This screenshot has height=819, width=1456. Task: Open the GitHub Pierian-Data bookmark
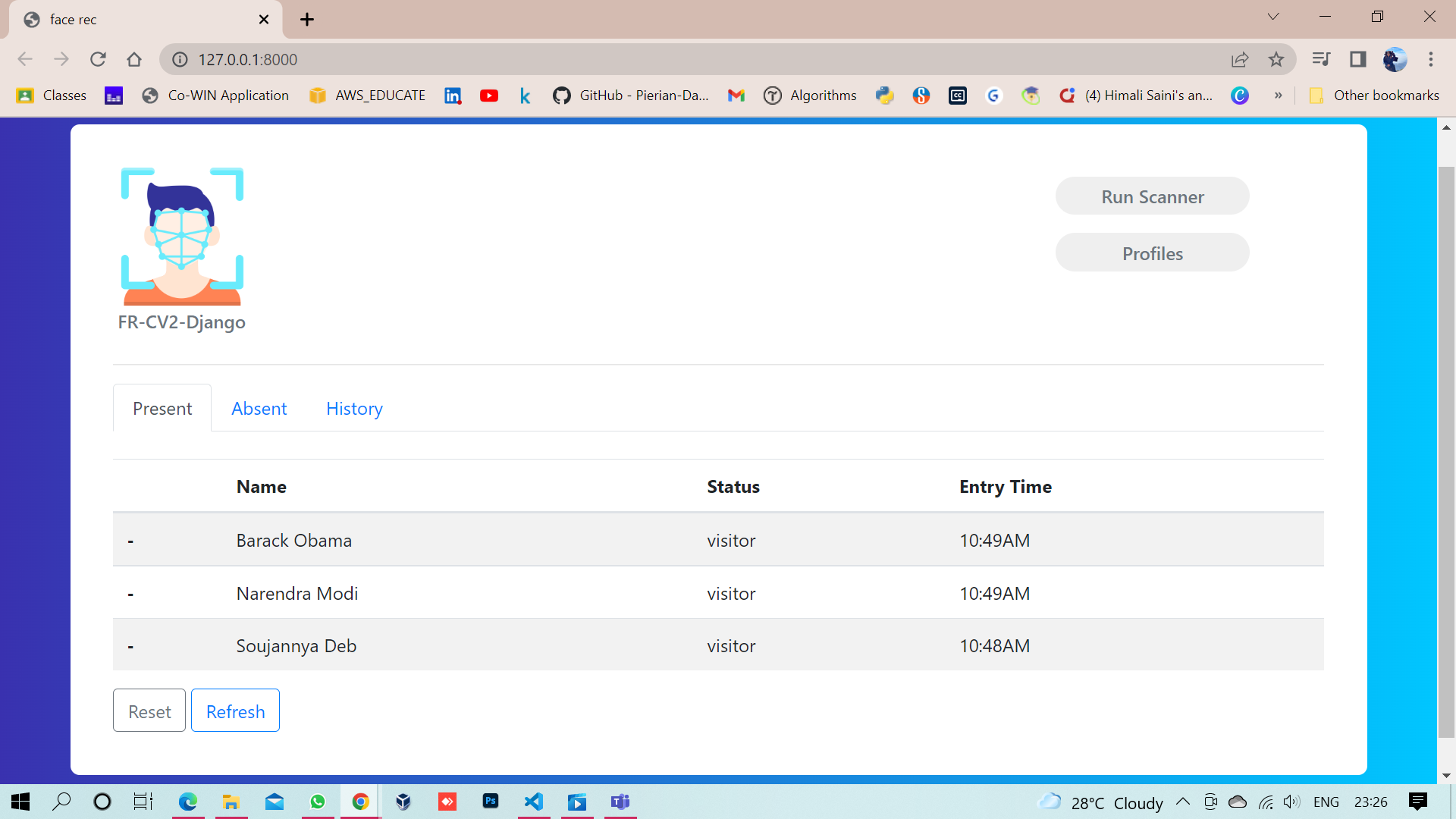coord(562,96)
